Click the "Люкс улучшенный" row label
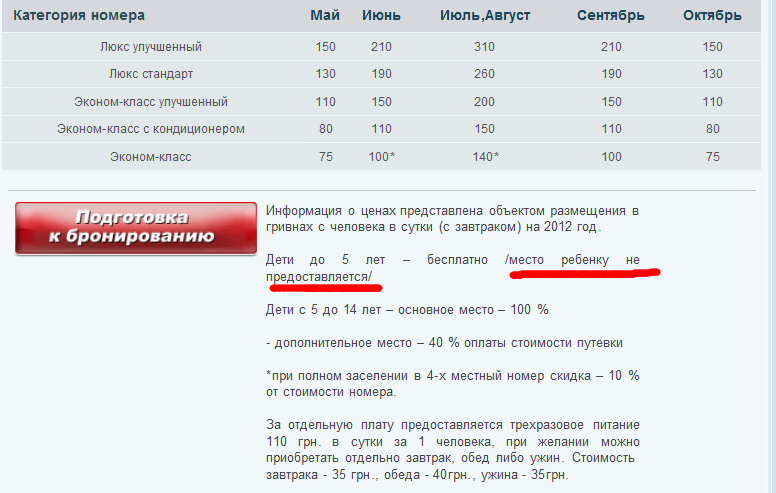The width and height of the screenshot is (776, 493). pos(151,47)
